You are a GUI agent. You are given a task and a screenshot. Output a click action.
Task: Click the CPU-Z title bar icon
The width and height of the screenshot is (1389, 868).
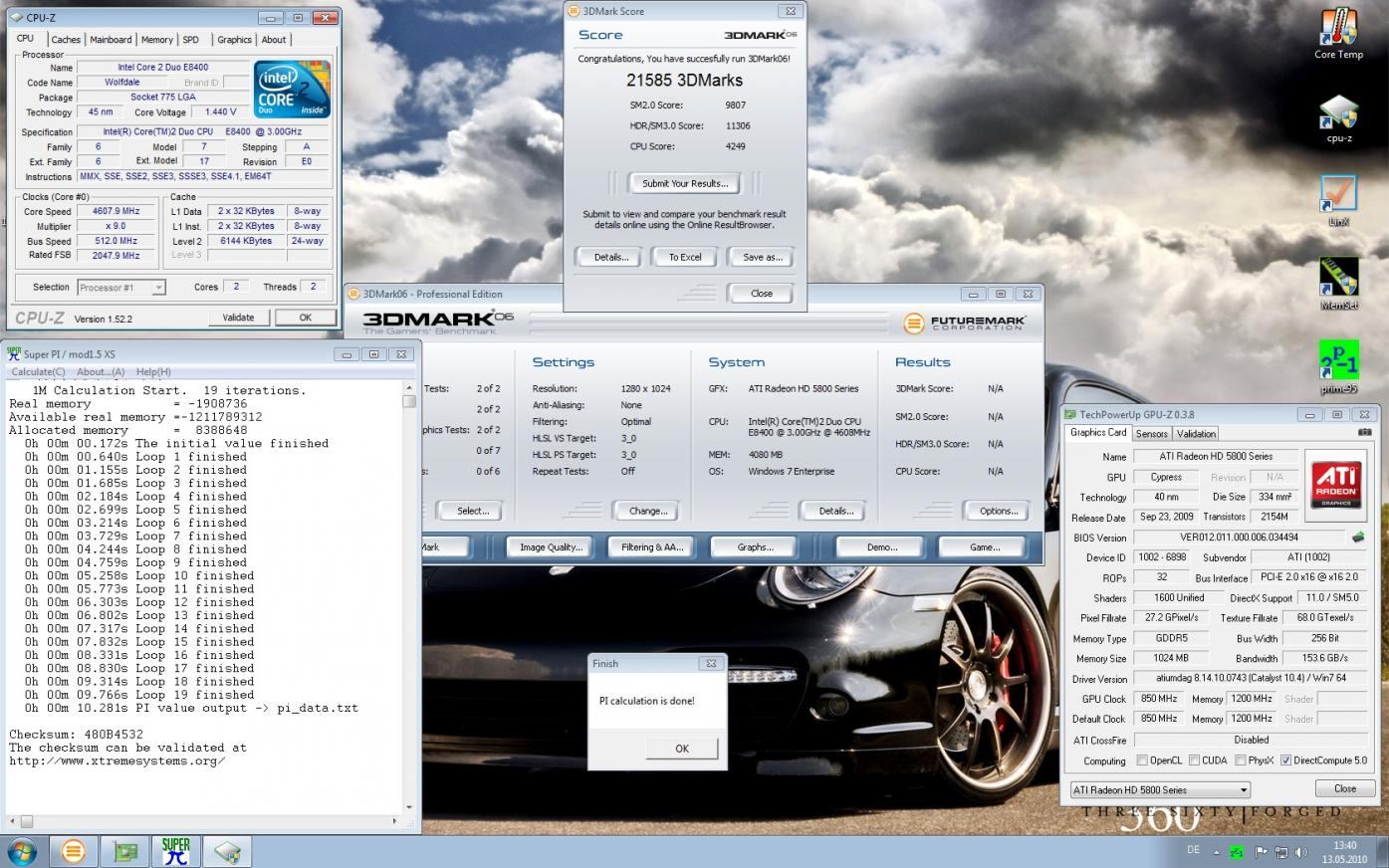click(x=17, y=18)
